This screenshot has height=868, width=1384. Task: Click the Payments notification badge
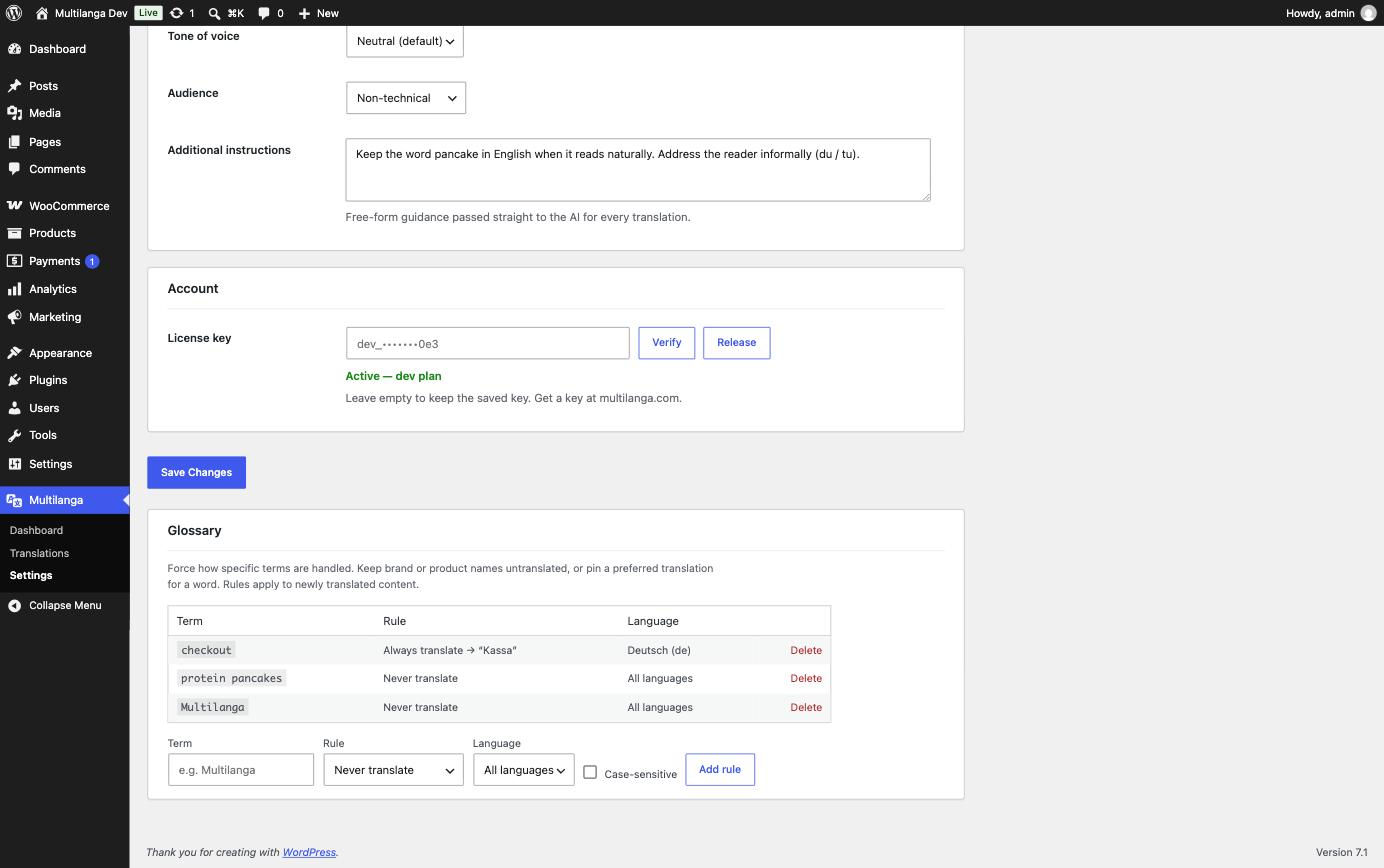tap(92, 261)
